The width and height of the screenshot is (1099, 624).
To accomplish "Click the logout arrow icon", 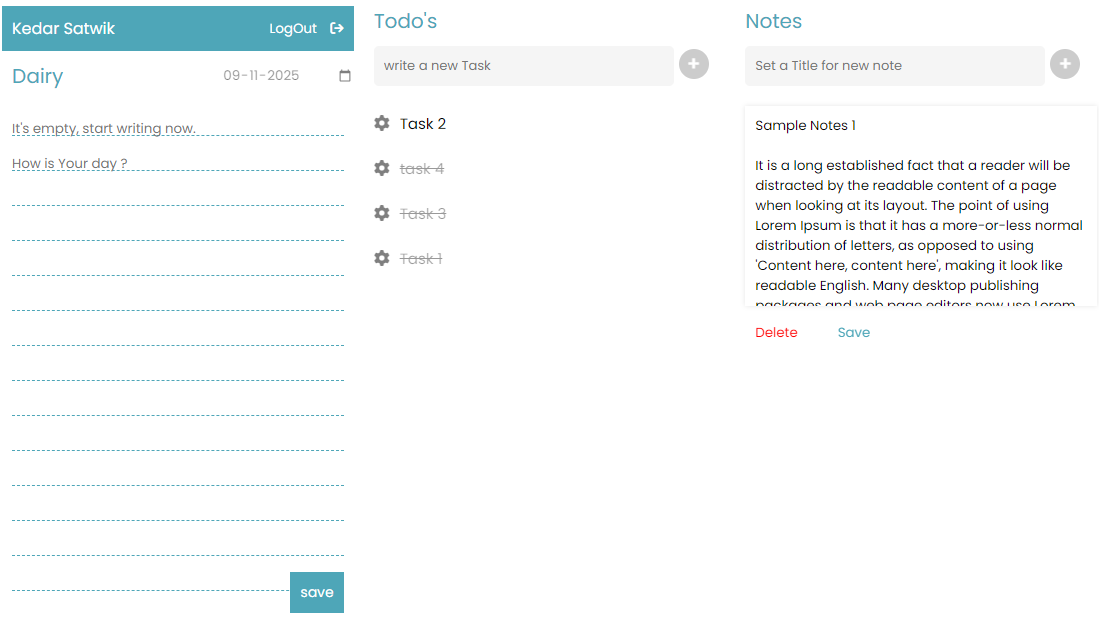I will tap(337, 29).
